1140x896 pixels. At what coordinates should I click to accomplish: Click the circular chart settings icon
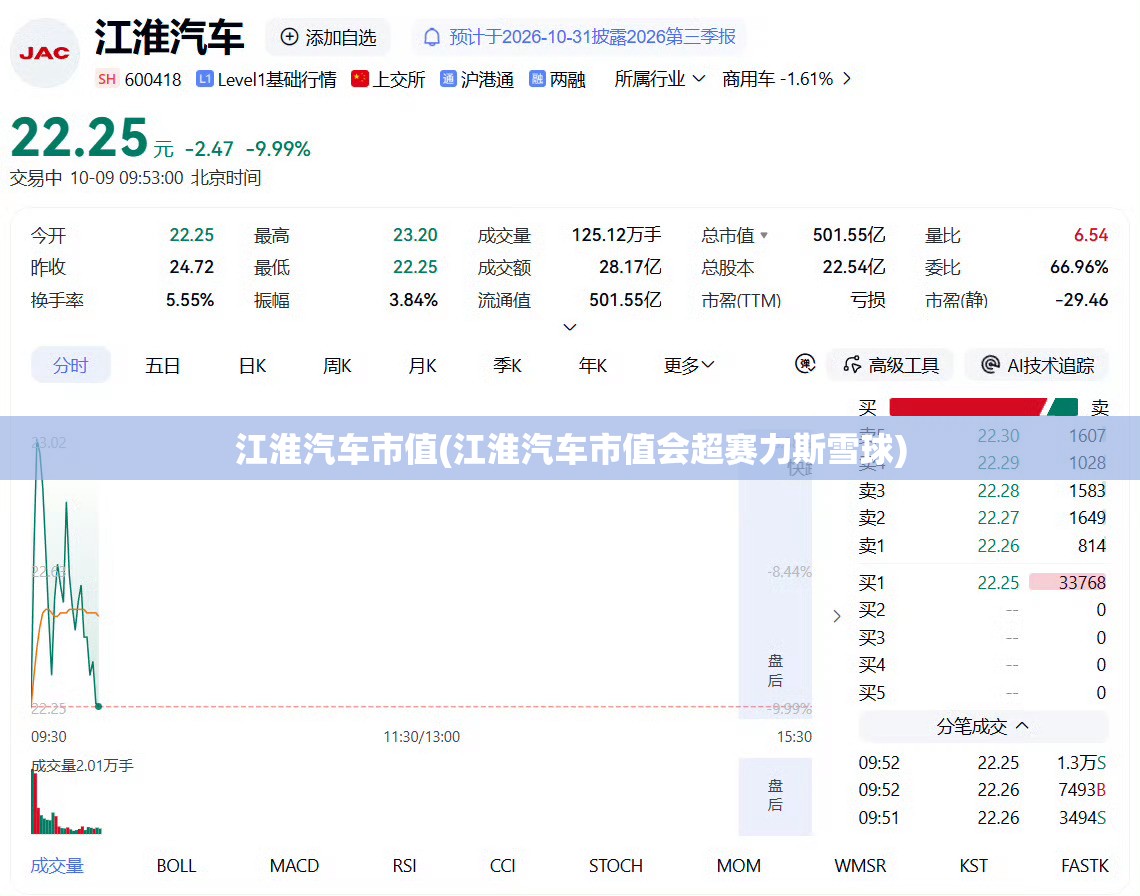pyautogui.click(x=805, y=364)
